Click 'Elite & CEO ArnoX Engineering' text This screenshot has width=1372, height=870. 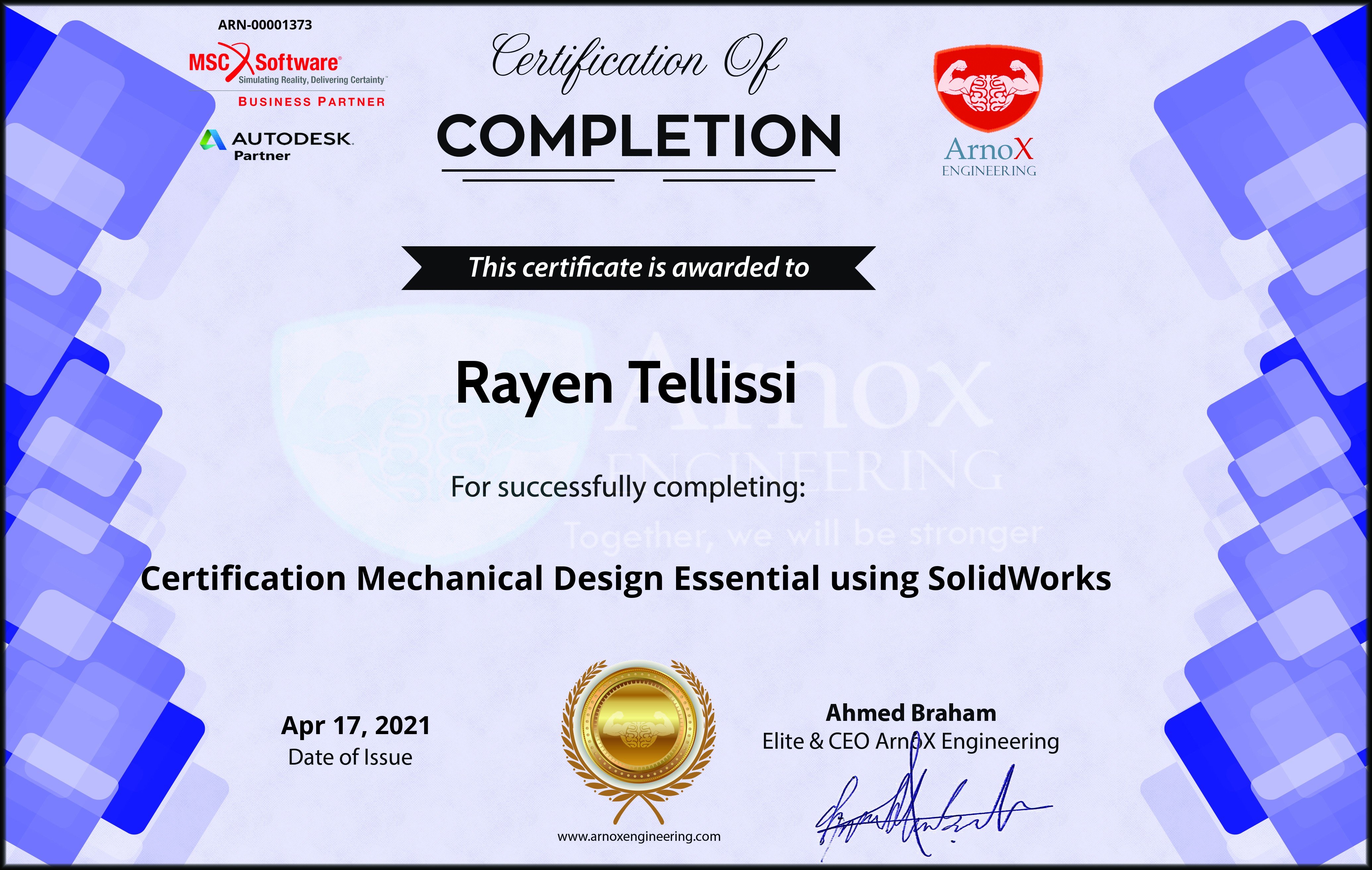point(910,741)
